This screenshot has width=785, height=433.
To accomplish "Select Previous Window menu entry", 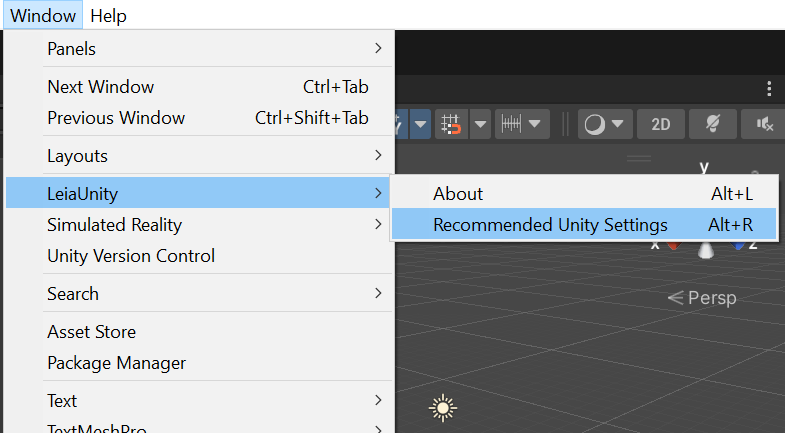I will click(199, 118).
